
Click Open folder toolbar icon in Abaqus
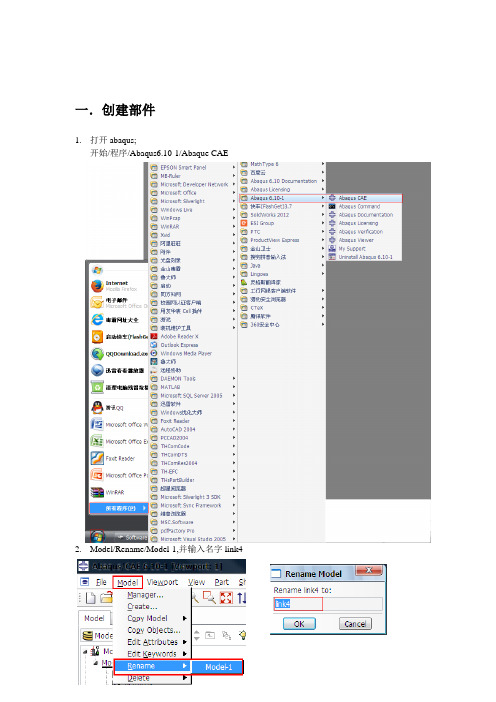click(x=106, y=598)
